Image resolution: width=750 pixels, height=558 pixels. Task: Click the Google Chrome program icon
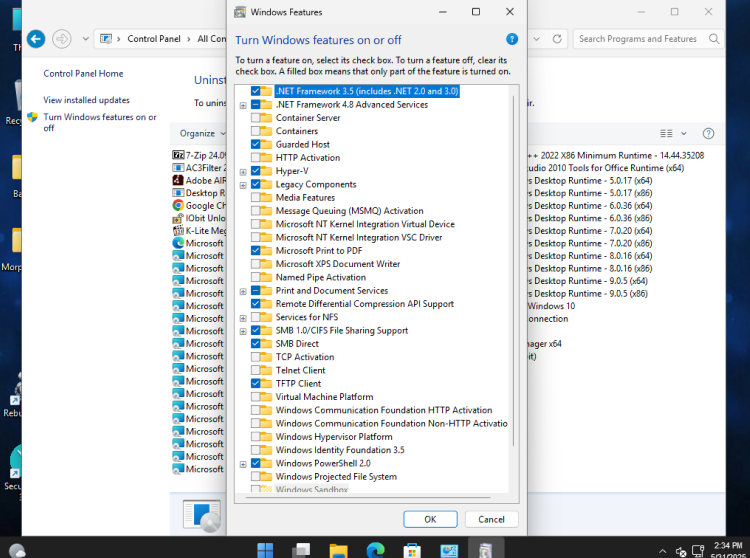tap(178, 205)
